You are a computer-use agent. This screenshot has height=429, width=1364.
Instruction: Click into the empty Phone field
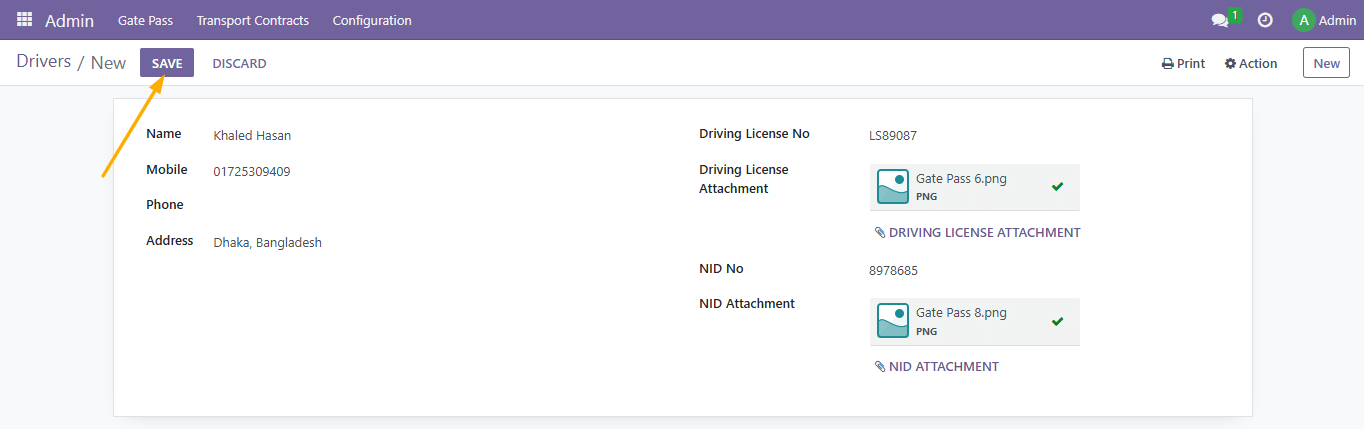point(400,205)
